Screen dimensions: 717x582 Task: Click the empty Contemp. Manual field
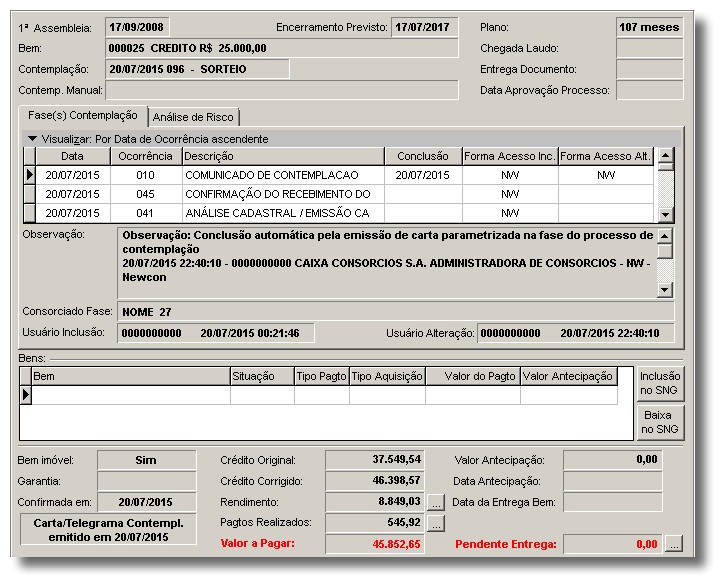click(x=282, y=90)
